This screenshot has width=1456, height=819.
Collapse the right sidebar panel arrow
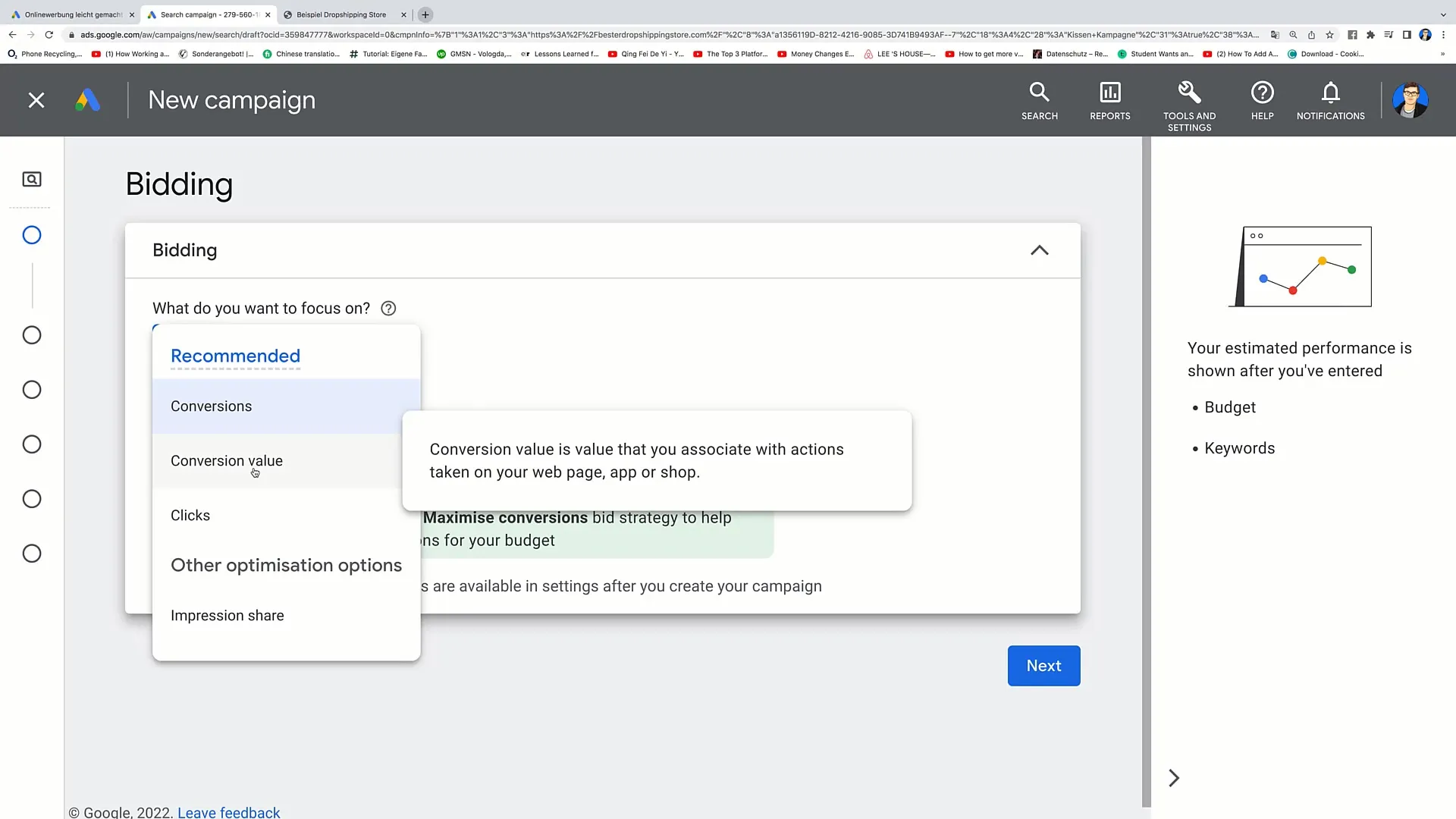(x=1174, y=778)
